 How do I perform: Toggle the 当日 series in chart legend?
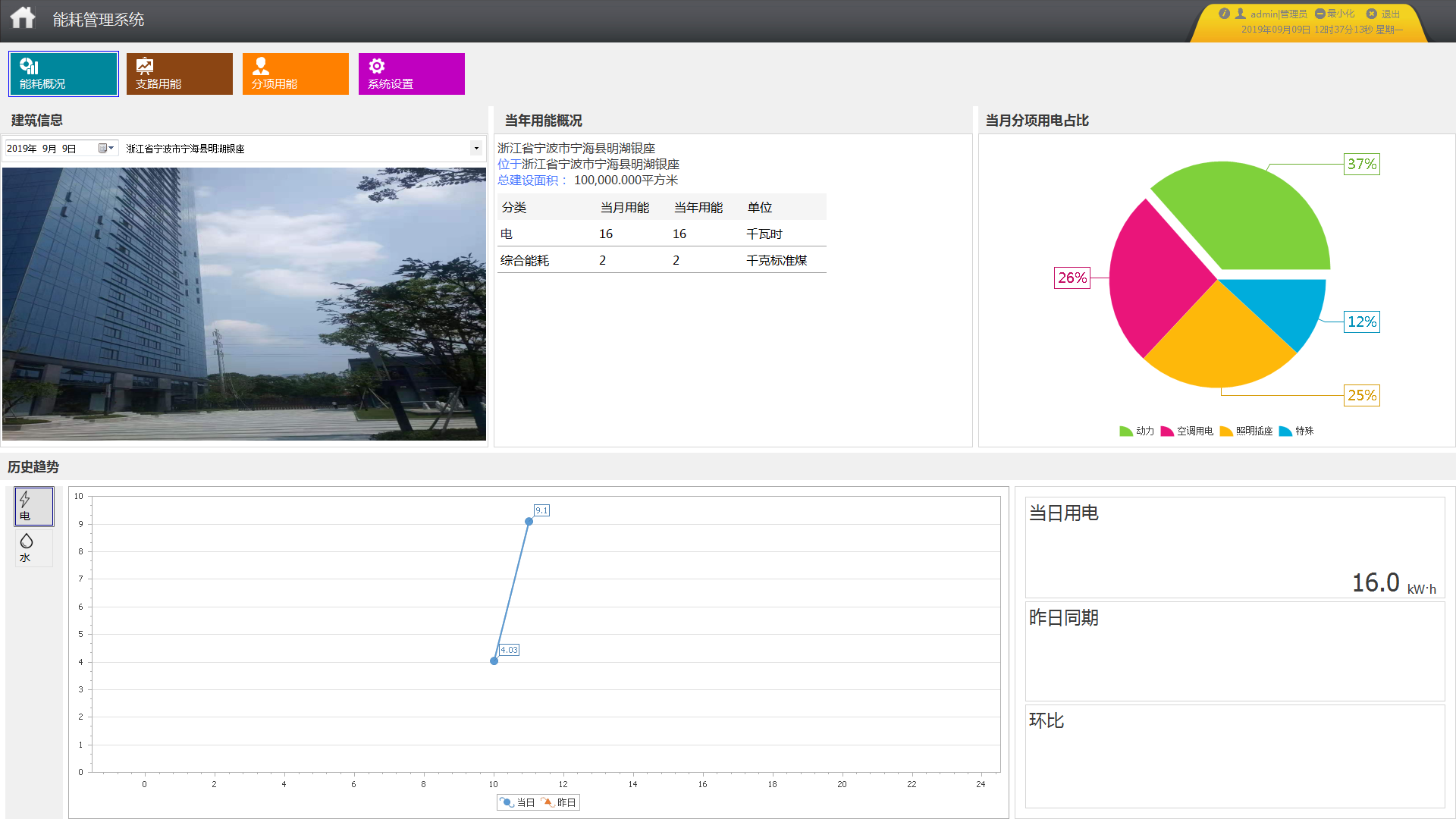[517, 802]
